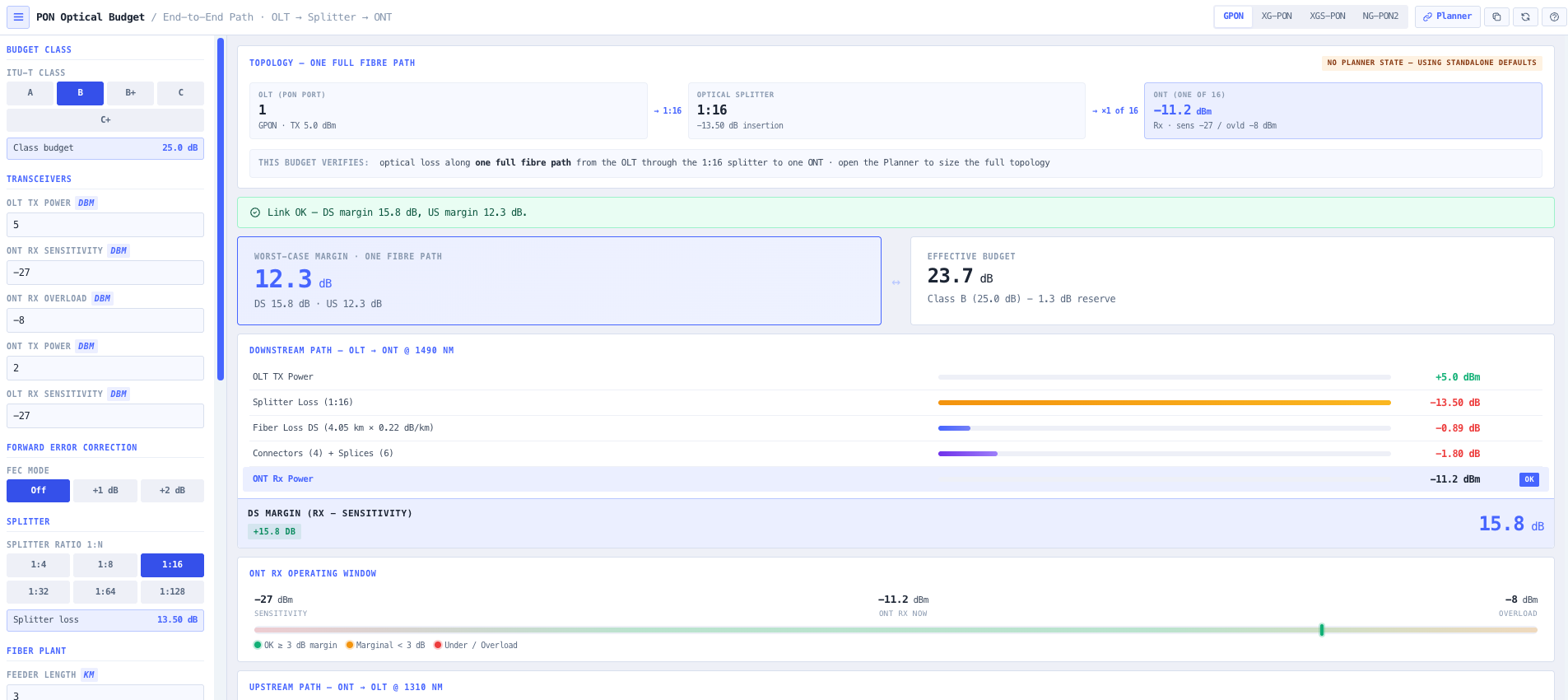1568x700 pixels.
Task: Choose splitter ratio 1:128
Action: tap(172, 592)
